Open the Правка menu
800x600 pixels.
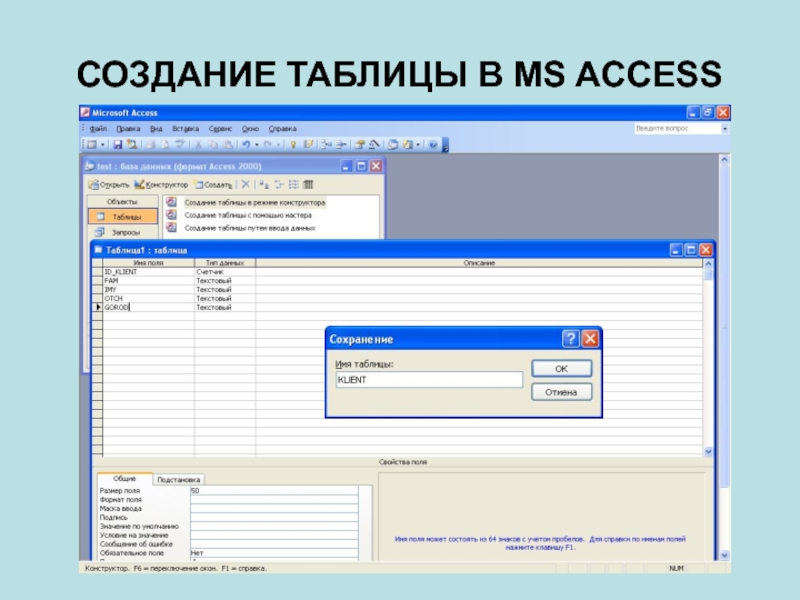pos(128,129)
